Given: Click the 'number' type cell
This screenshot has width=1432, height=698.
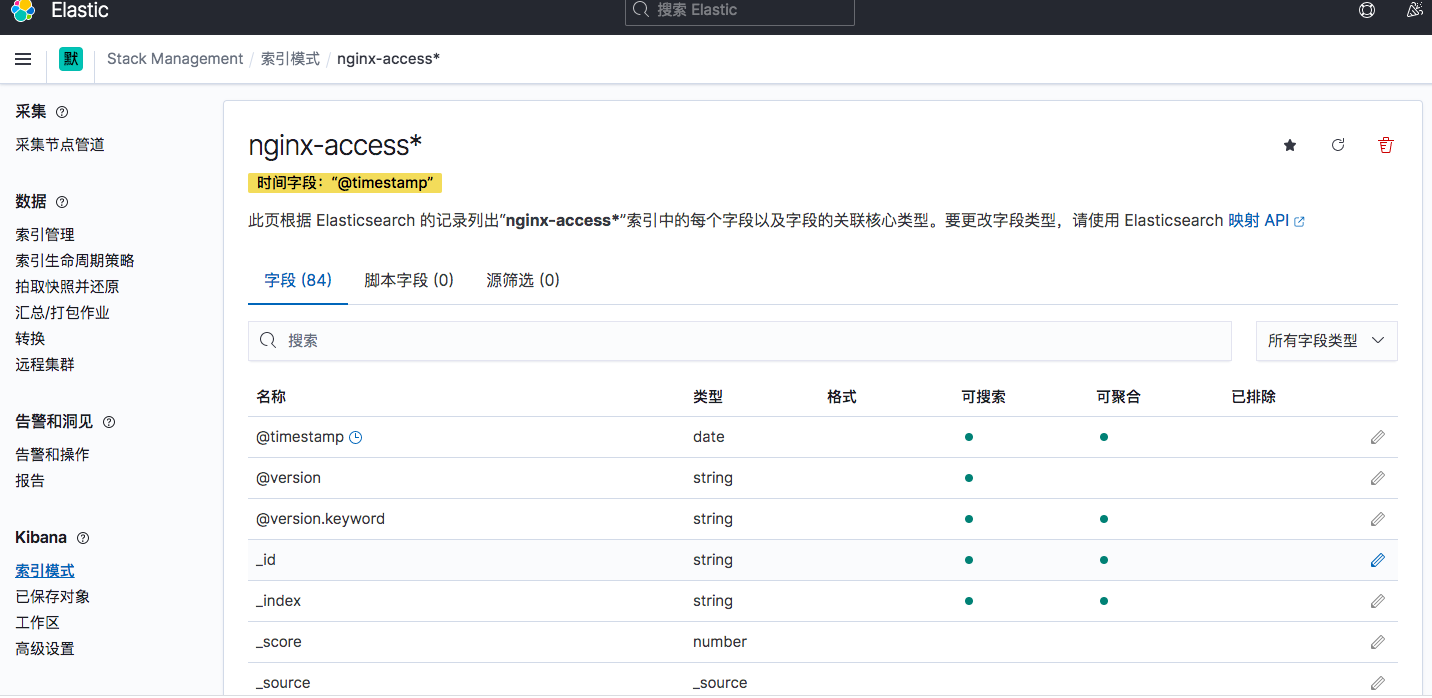Looking at the screenshot, I should (720, 642).
